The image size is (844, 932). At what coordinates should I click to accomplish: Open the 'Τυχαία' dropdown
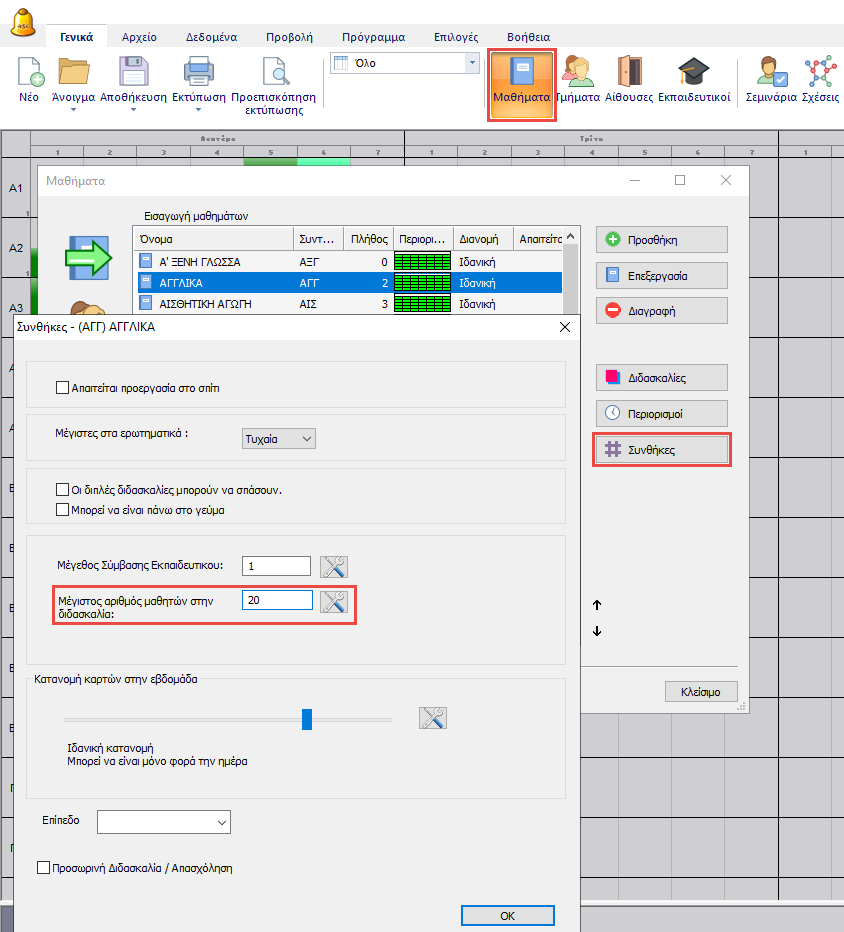click(279, 438)
